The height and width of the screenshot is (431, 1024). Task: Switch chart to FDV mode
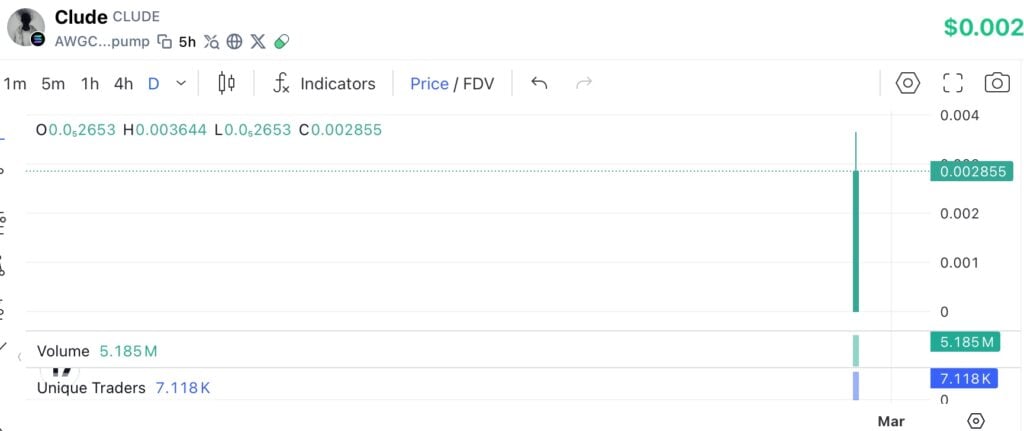478,84
